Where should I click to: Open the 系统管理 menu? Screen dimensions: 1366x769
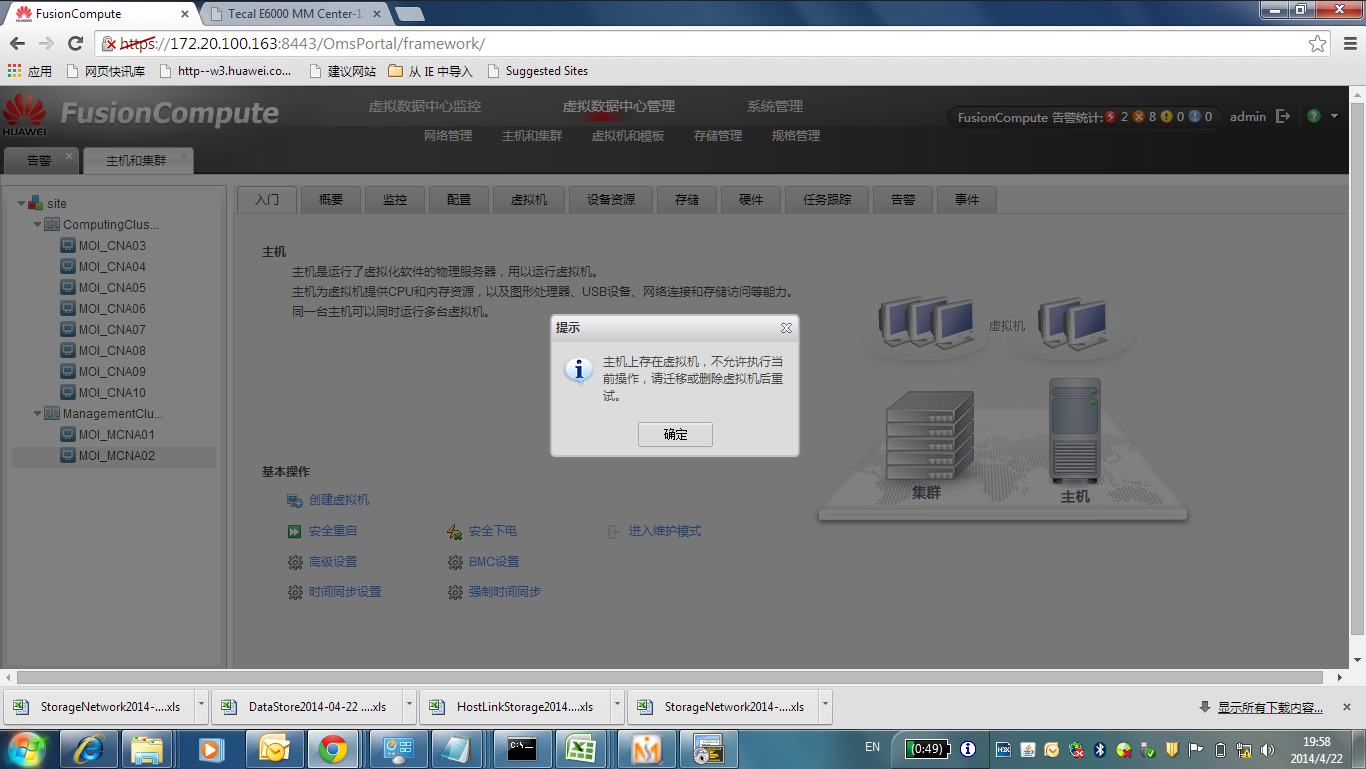(775, 106)
